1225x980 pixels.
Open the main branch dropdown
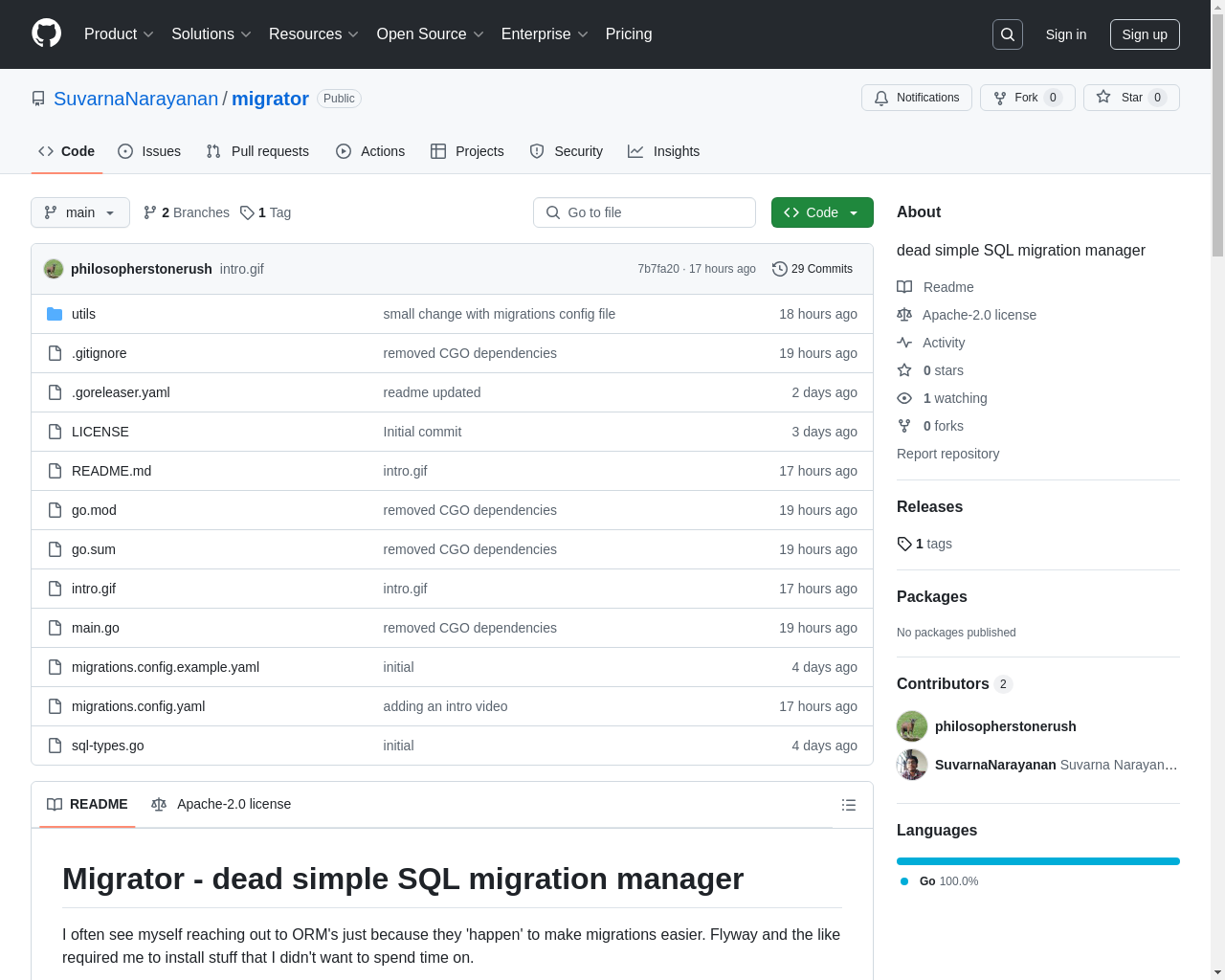point(80,212)
